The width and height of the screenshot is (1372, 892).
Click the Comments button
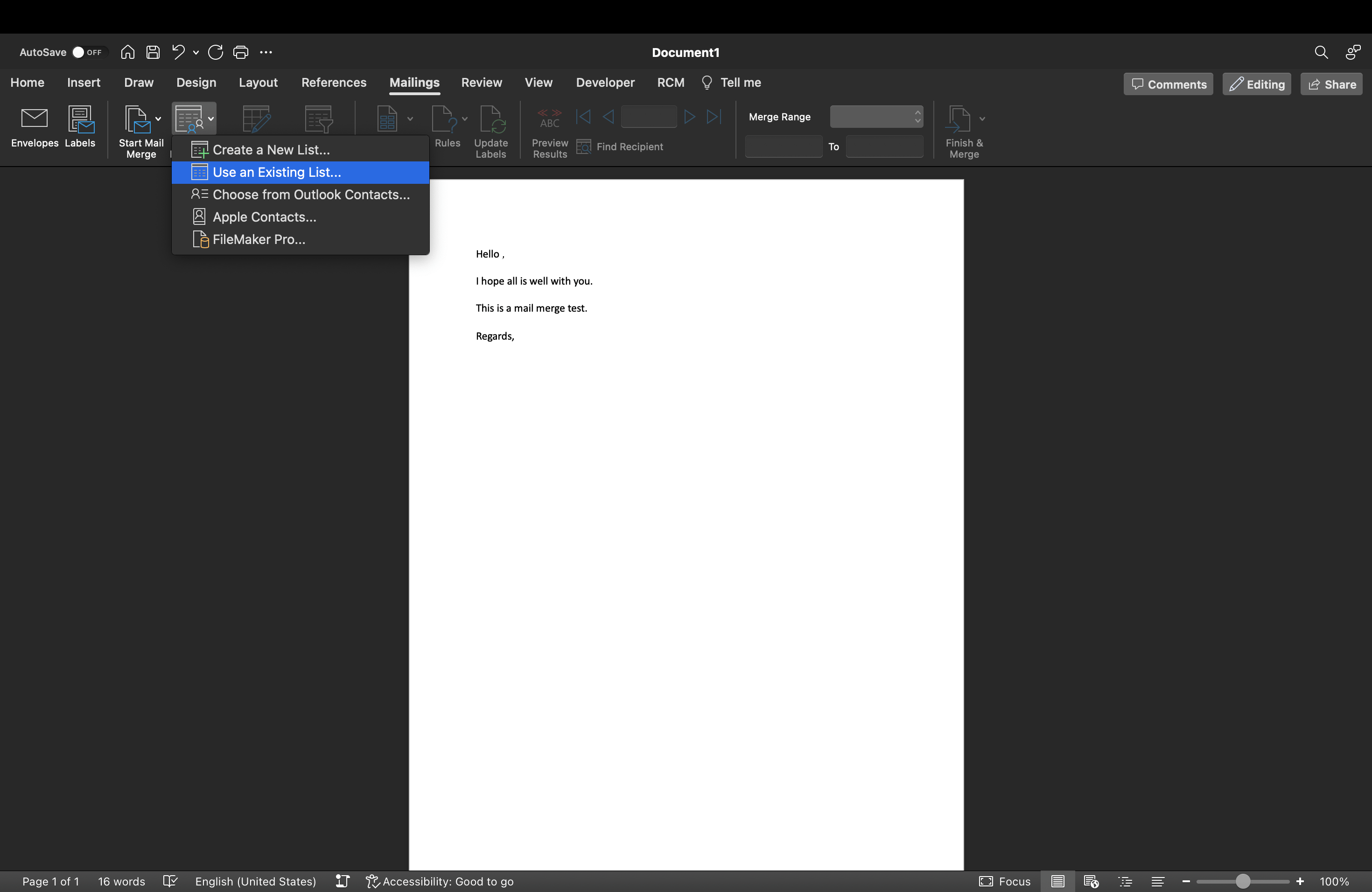pyautogui.click(x=1169, y=84)
